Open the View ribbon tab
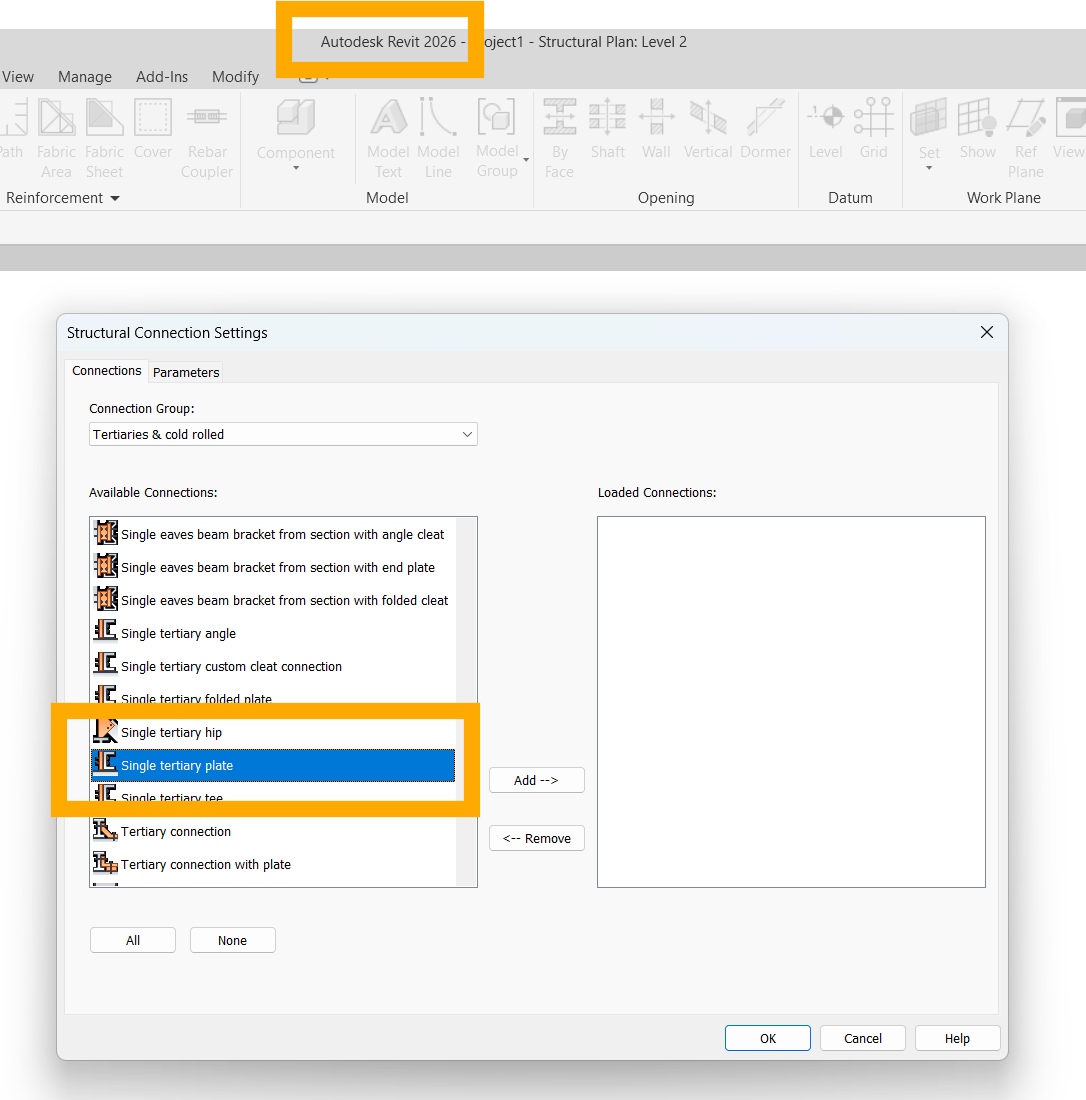This screenshot has width=1086, height=1100. tap(18, 76)
